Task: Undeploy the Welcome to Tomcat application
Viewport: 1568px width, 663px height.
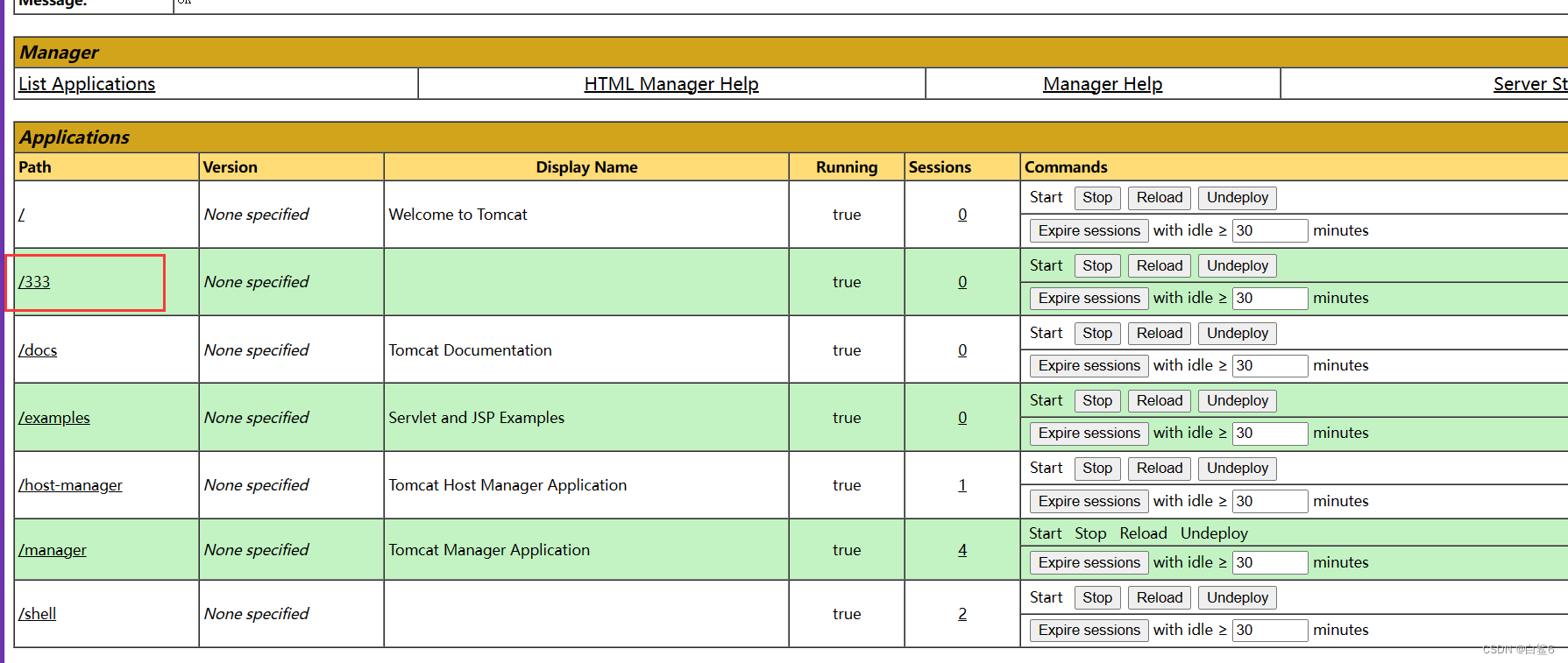Action: pyautogui.click(x=1238, y=198)
